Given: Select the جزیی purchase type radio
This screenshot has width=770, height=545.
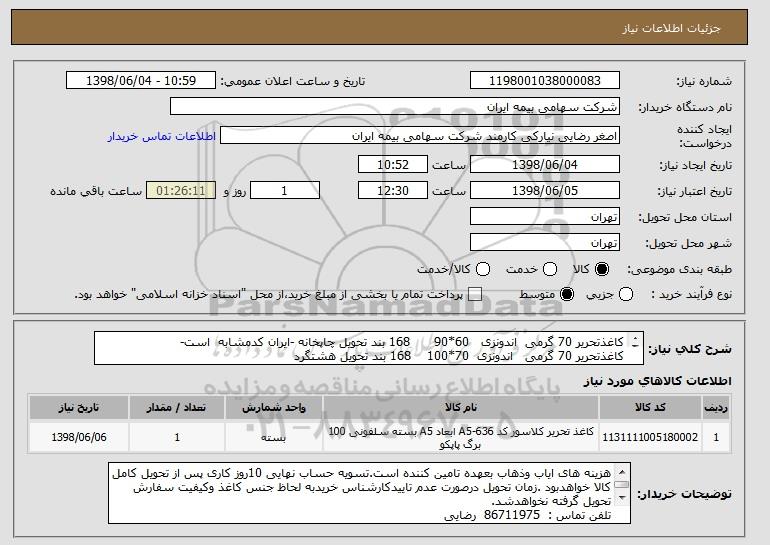Looking at the screenshot, I should (x=626, y=294).
